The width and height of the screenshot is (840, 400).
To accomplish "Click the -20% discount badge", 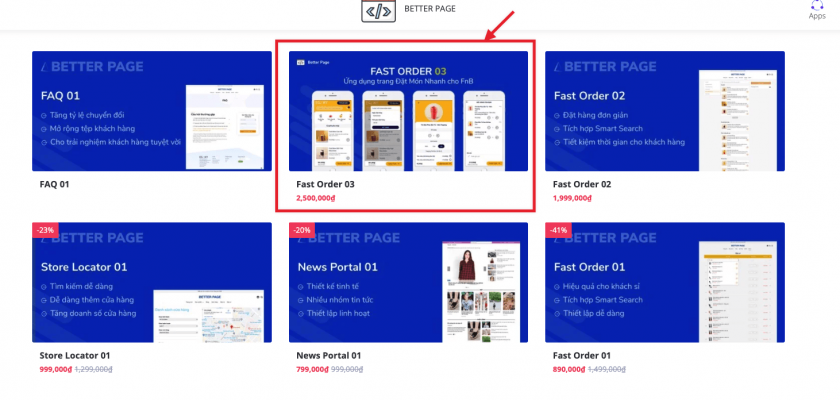I will [300, 230].
